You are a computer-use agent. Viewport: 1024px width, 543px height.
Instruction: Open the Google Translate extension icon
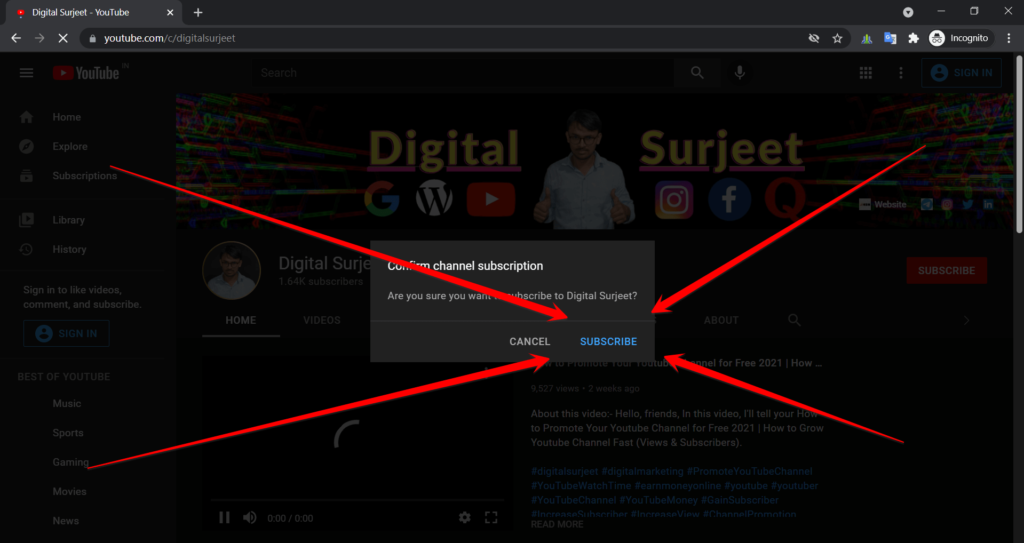coord(890,39)
